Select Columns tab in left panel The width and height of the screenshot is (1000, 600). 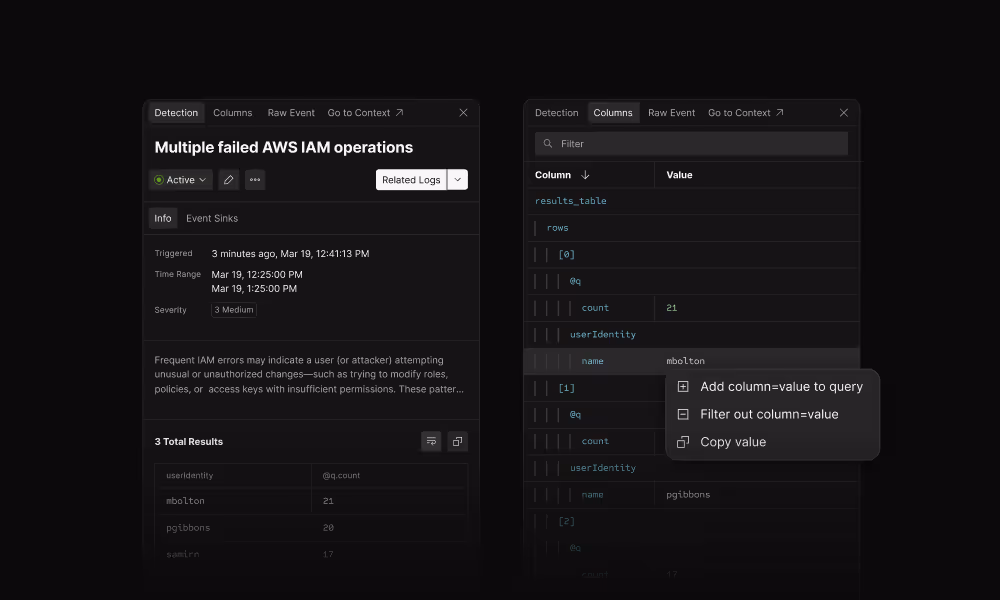tap(233, 113)
